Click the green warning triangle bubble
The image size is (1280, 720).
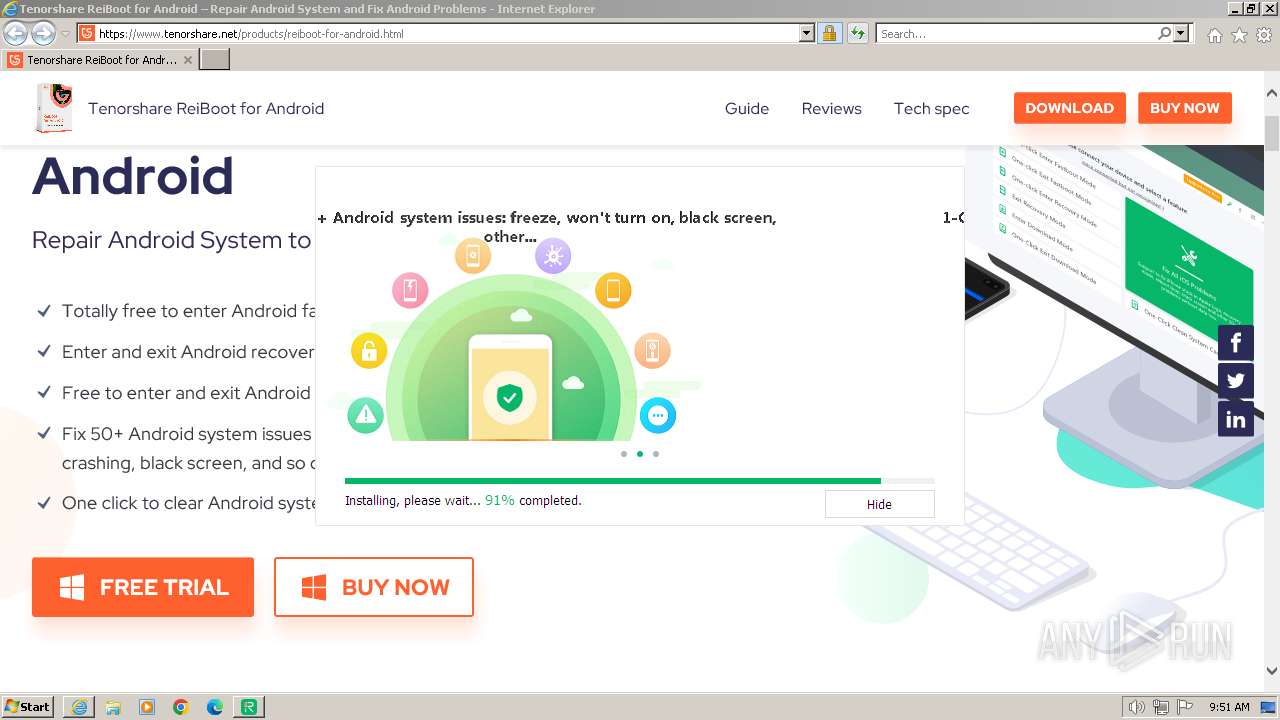(365, 415)
